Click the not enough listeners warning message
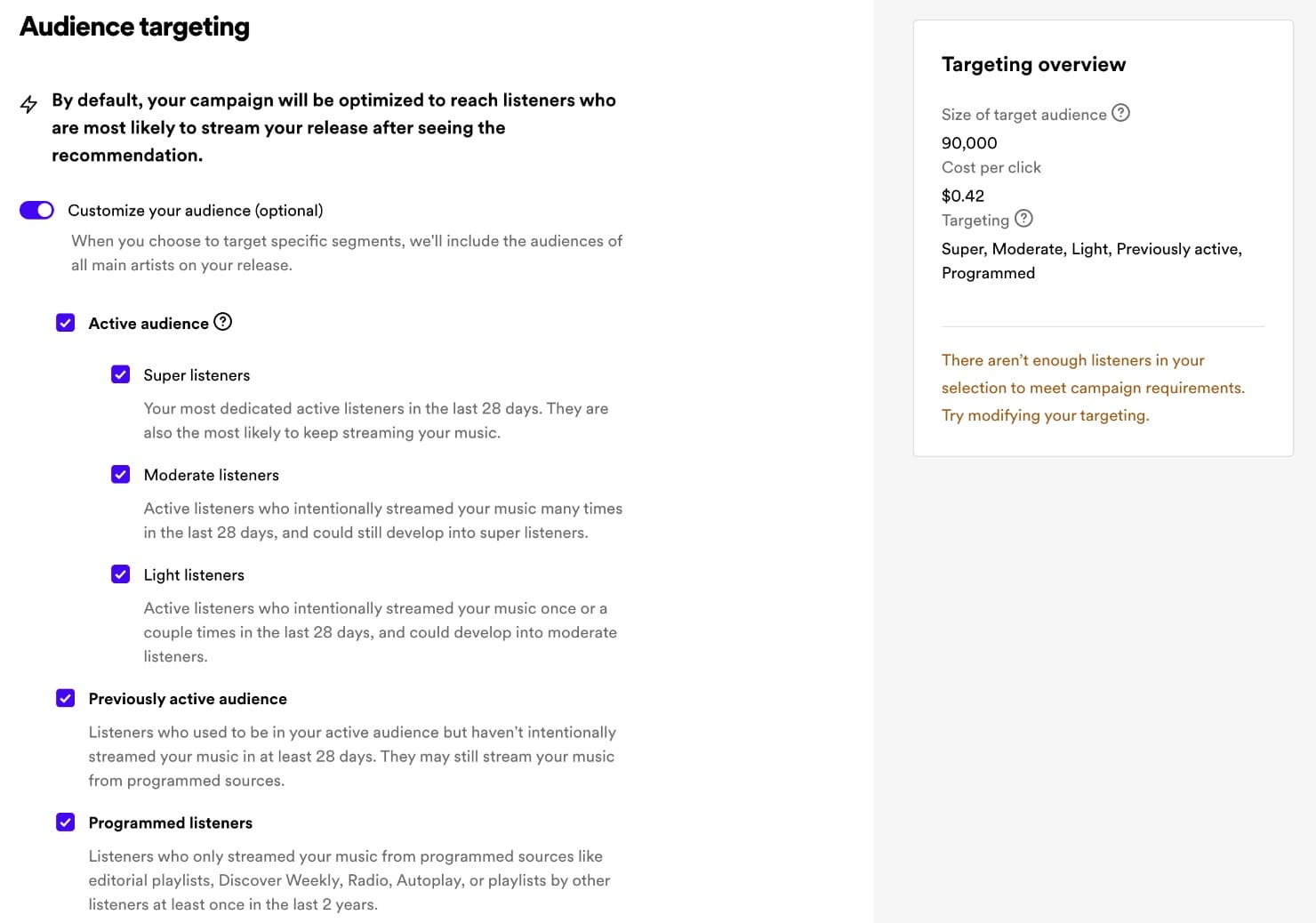The width and height of the screenshot is (1316, 923). tap(1092, 388)
